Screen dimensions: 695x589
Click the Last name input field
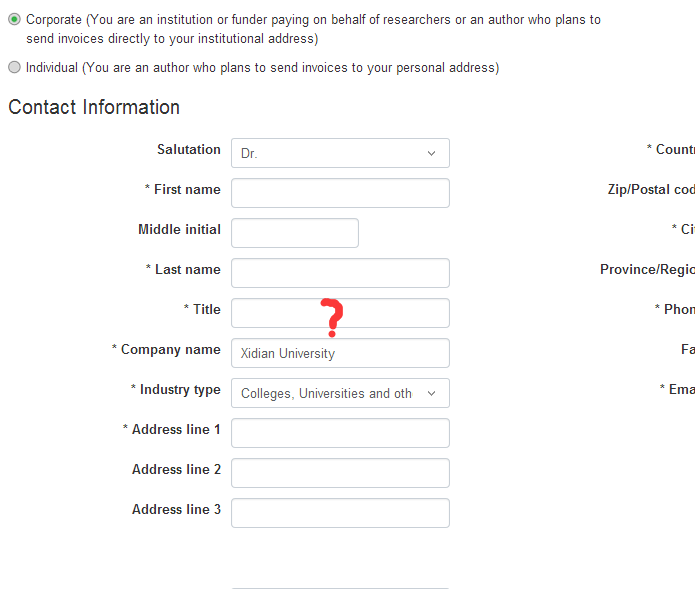tap(340, 273)
